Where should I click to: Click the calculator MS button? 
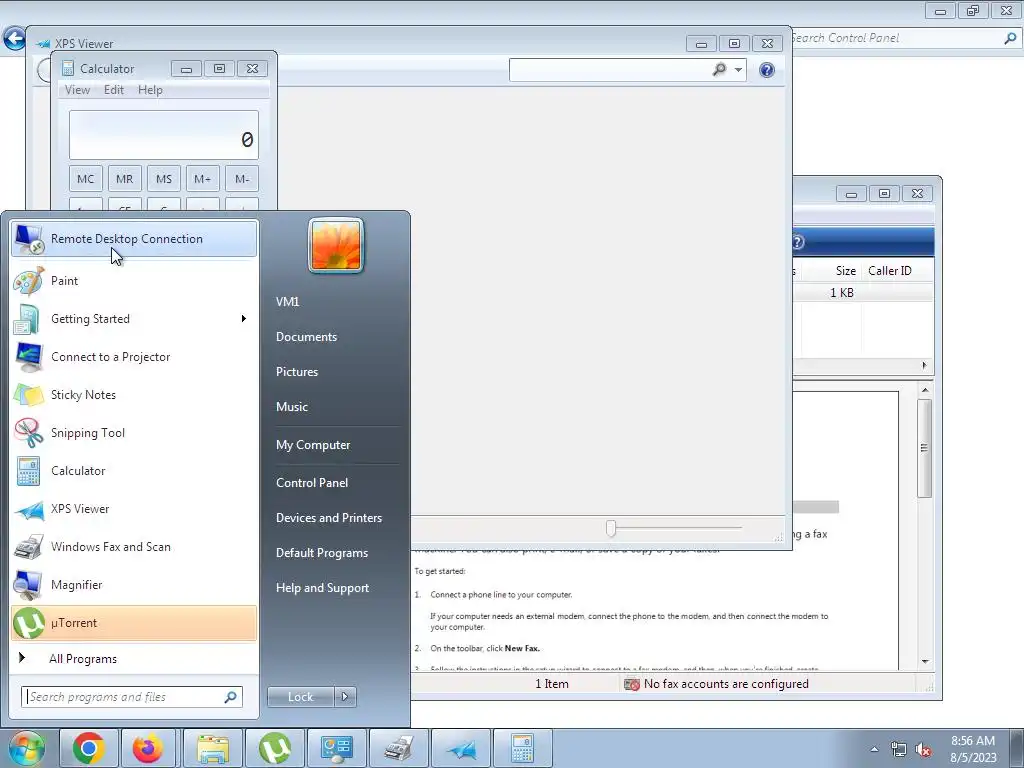pos(164,179)
